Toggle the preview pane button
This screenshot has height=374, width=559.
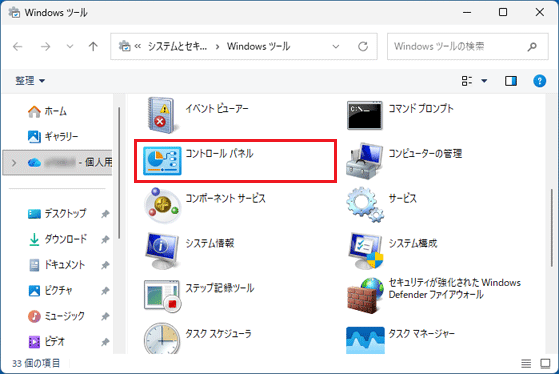click(511, 81)
